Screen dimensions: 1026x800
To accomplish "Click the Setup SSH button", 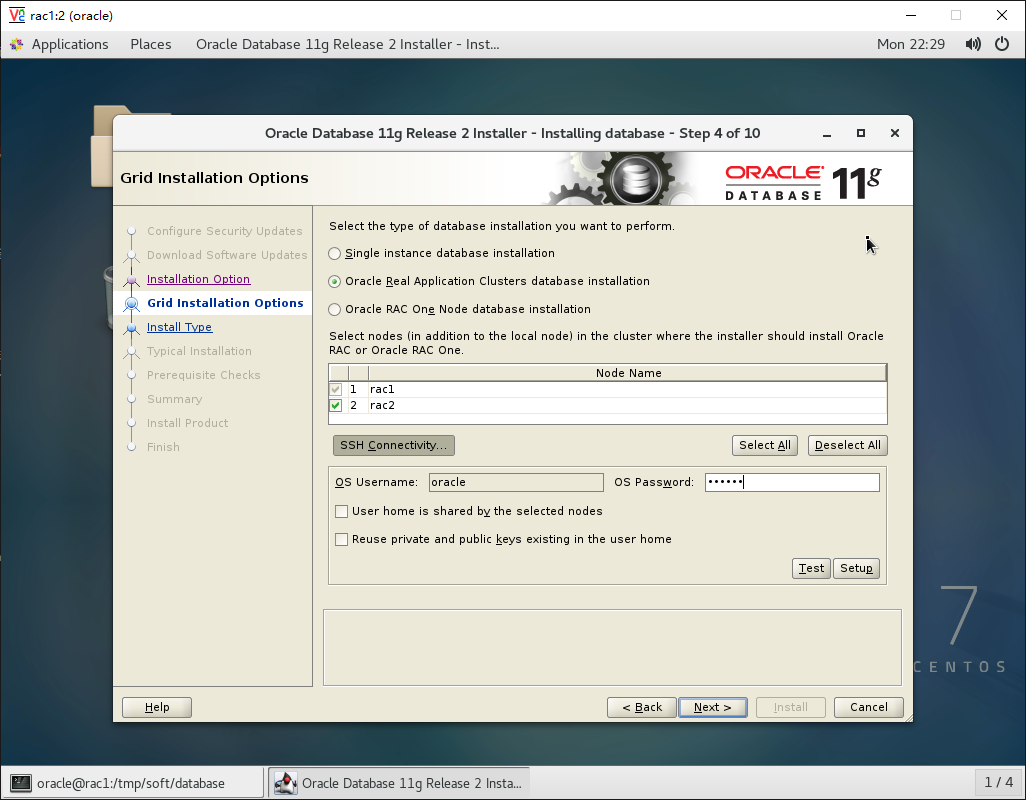I will coord(856,568).
